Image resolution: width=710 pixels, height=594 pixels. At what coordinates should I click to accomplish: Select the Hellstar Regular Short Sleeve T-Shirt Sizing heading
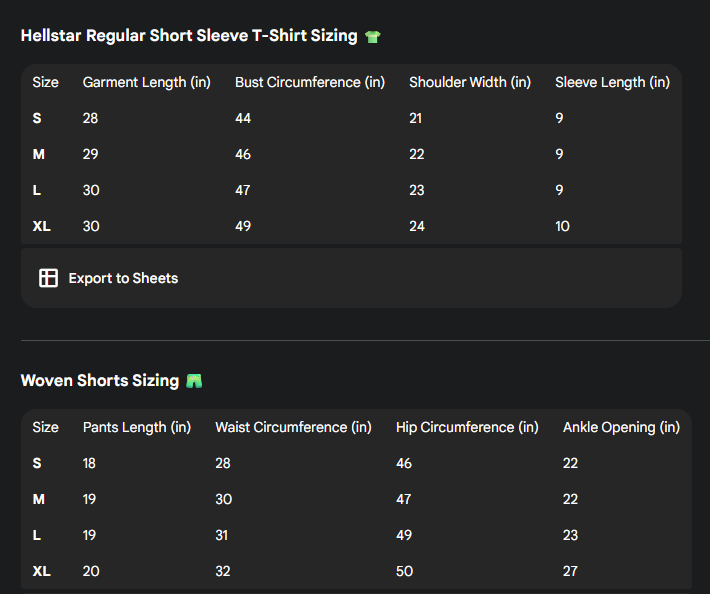tap(189, 36)
